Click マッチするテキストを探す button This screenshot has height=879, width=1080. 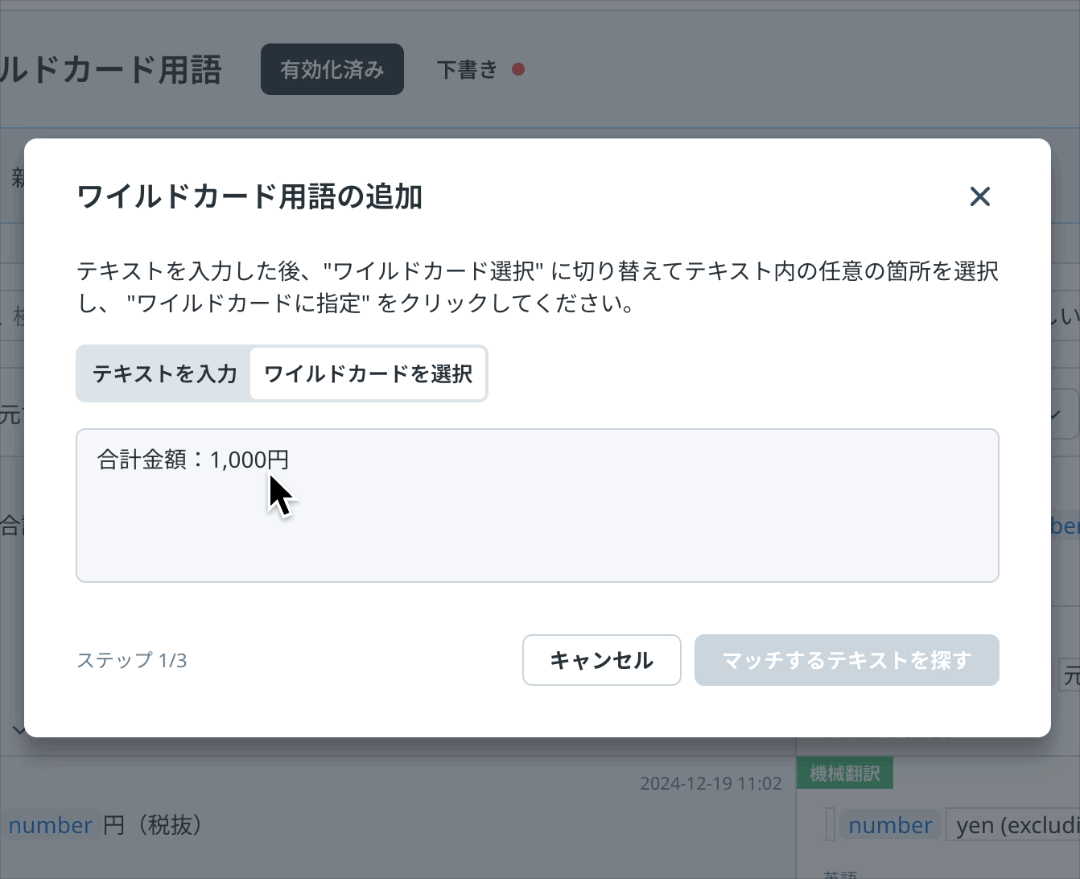(x=846, y=660)
